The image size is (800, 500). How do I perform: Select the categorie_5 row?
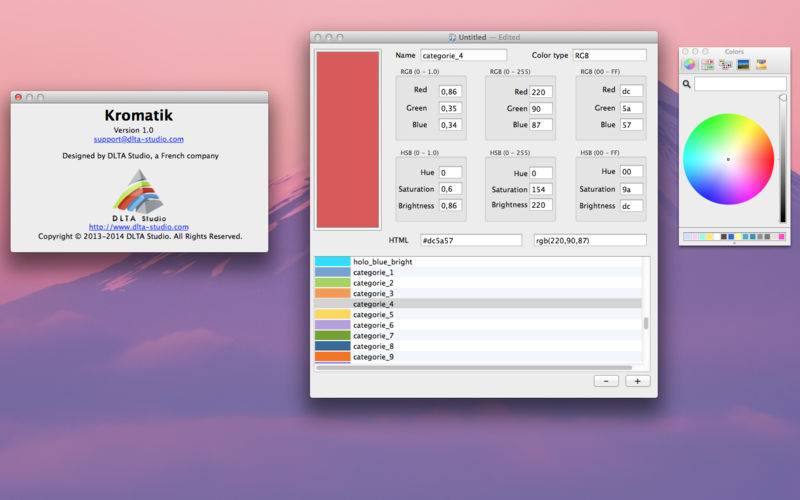[478, 314]
